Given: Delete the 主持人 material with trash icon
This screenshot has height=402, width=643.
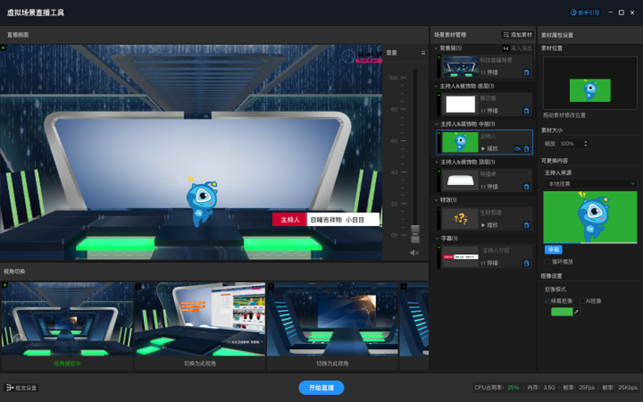Looking at the screenshot, I should (527, 149).
